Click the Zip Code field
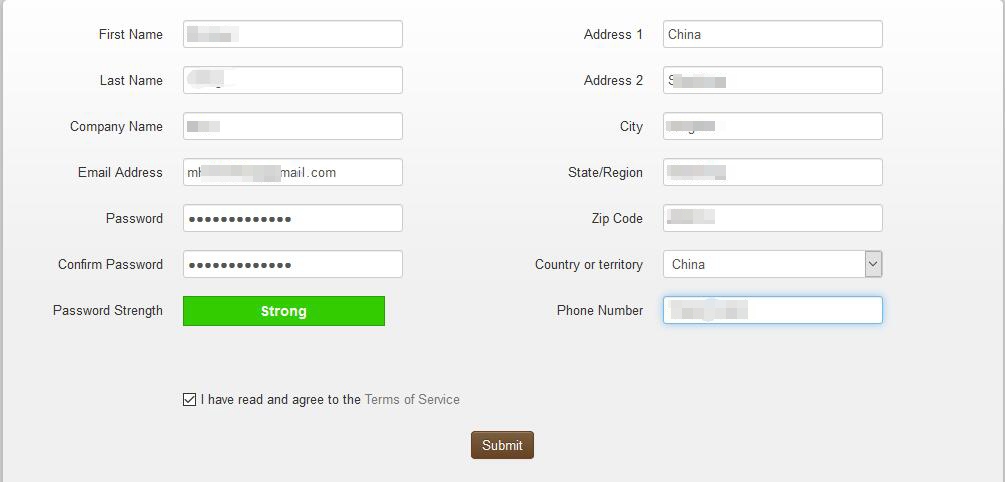The image size is (1005, 482). click(772, 218)
